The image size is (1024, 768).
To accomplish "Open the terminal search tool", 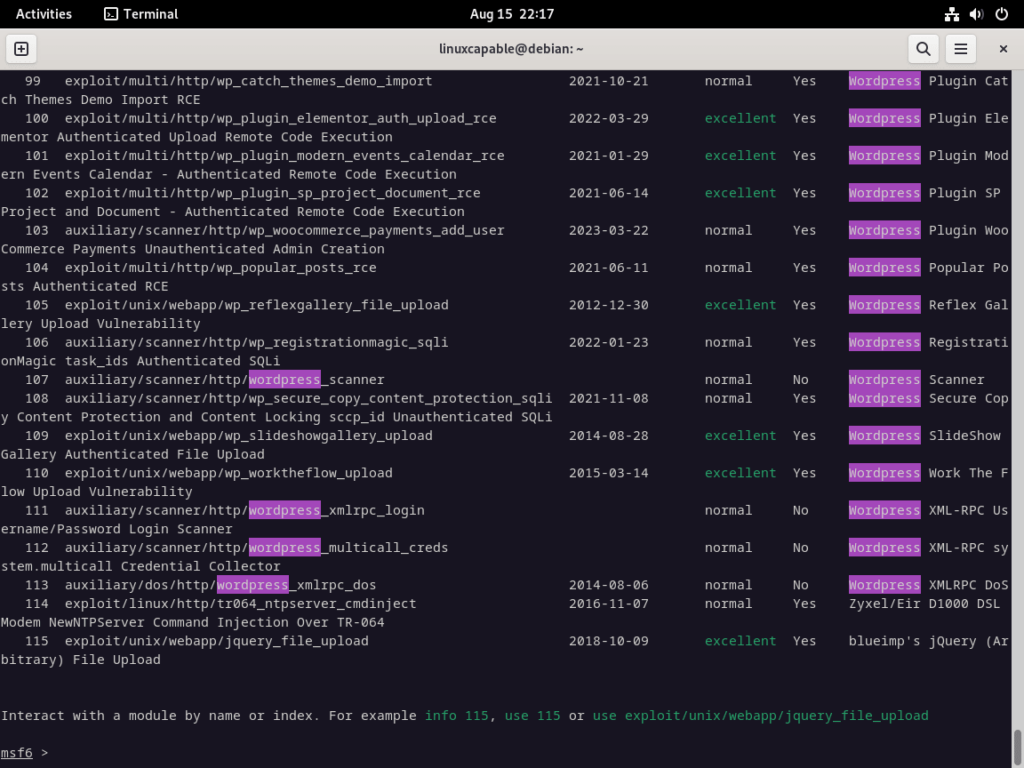I will (923, 49).
